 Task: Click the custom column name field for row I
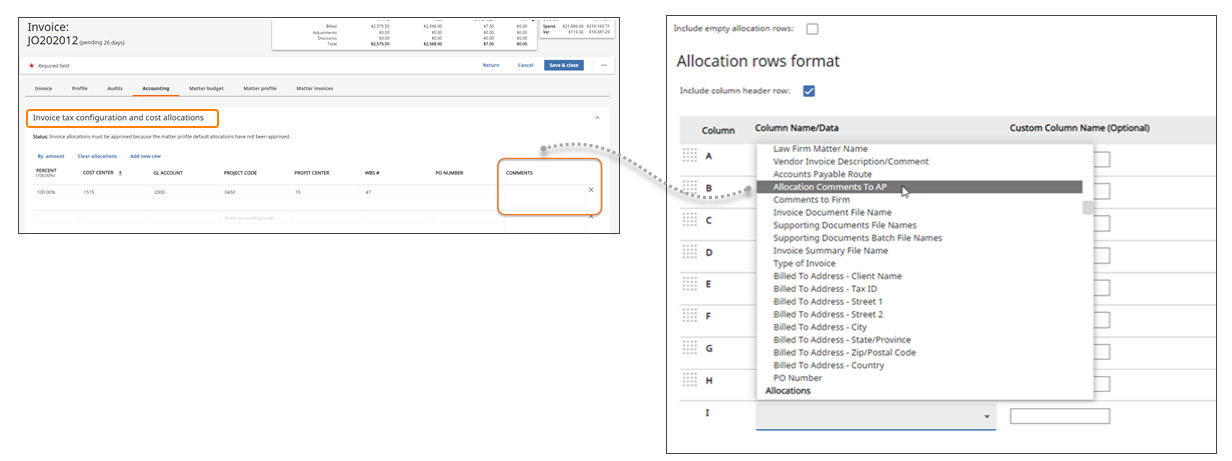tap(1059, 416)
